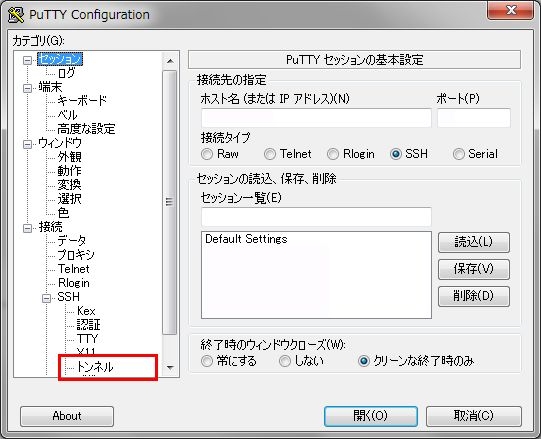Collapse the ウィンドウ tree node
This screenshot has height=439, width=541.
click(27, 144)
